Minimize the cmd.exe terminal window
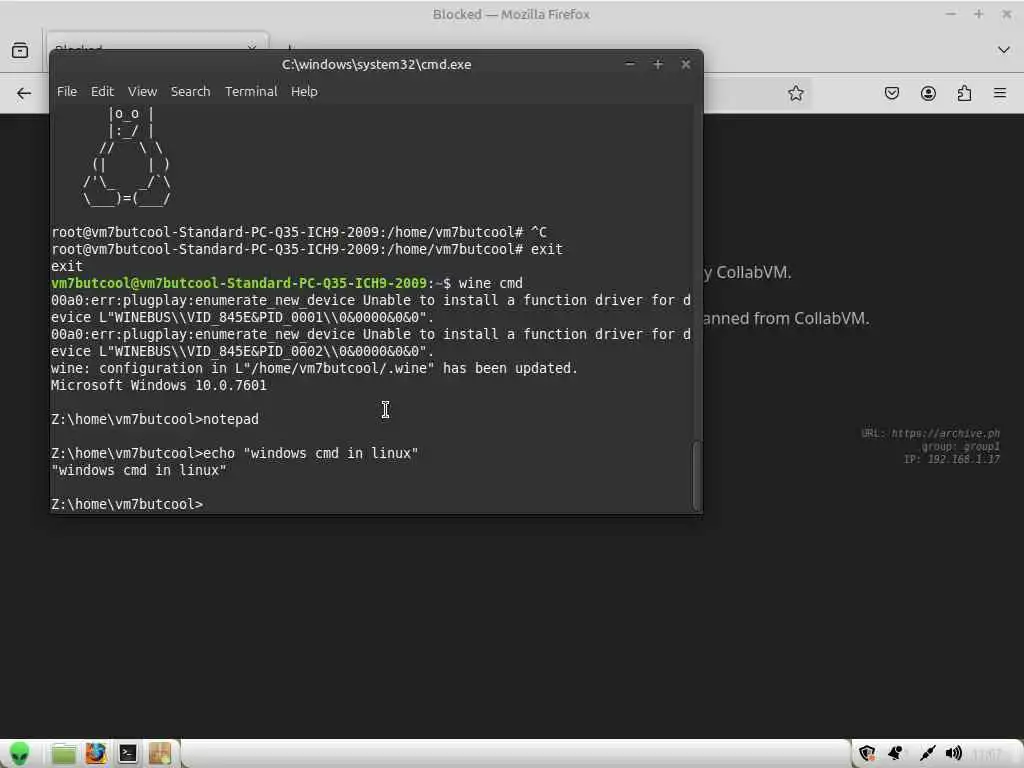Screen dimensions: 1024x768 click(x=630, y=64)
